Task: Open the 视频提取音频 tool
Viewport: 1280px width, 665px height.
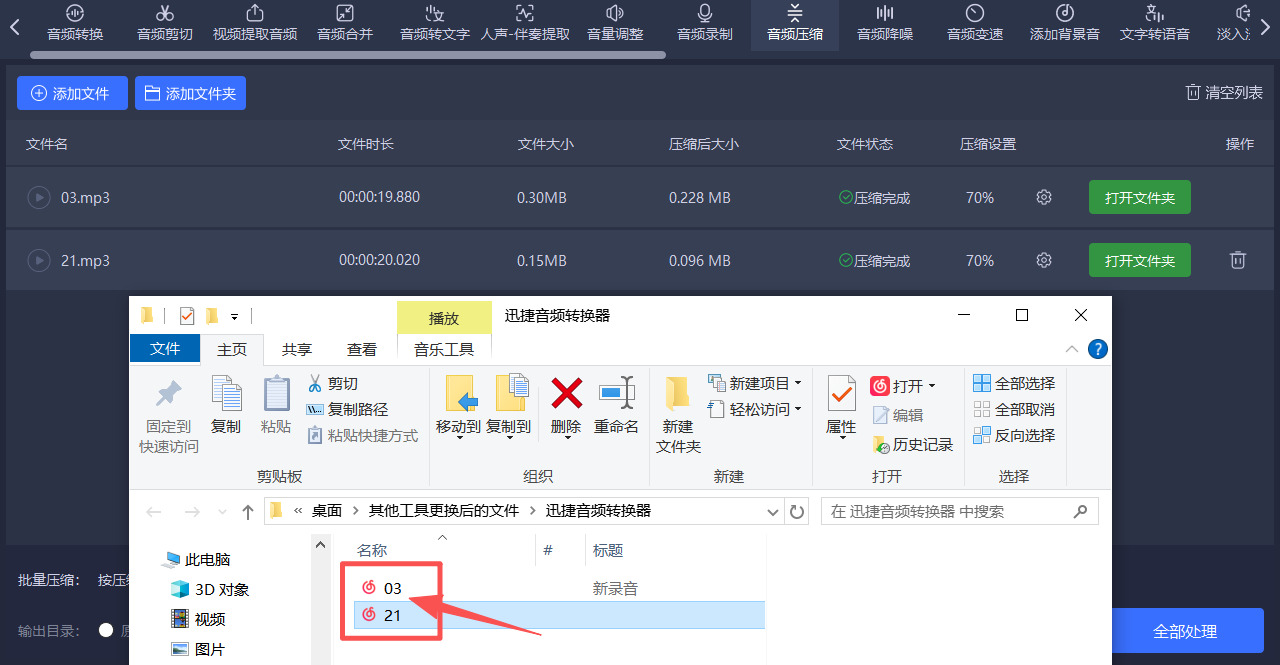Action: click(255, 23)
